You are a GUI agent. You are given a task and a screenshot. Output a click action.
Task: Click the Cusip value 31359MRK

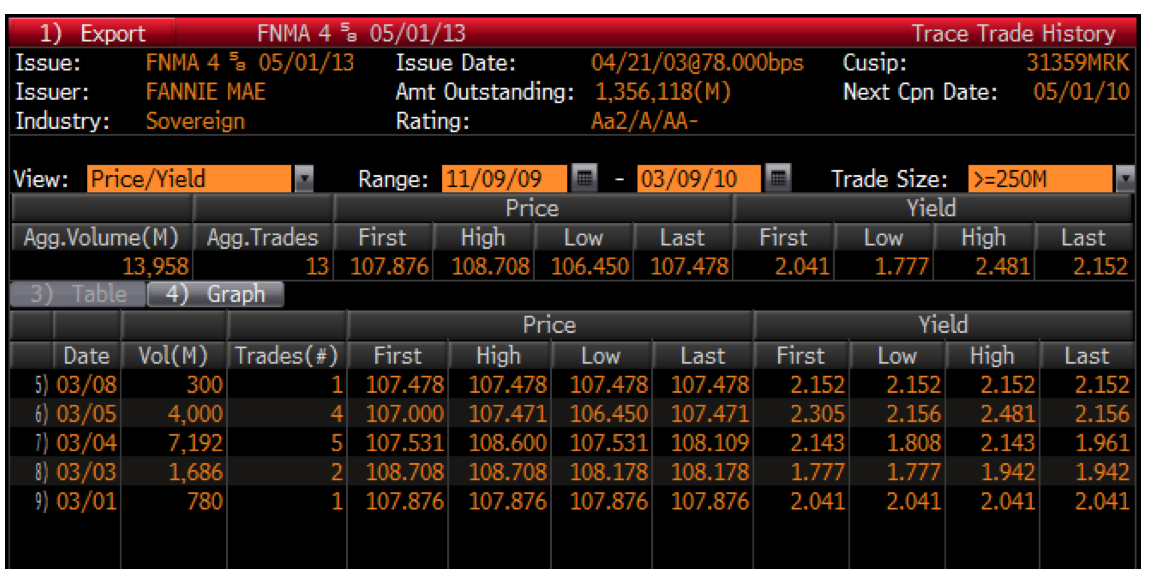click(1078, 63)
